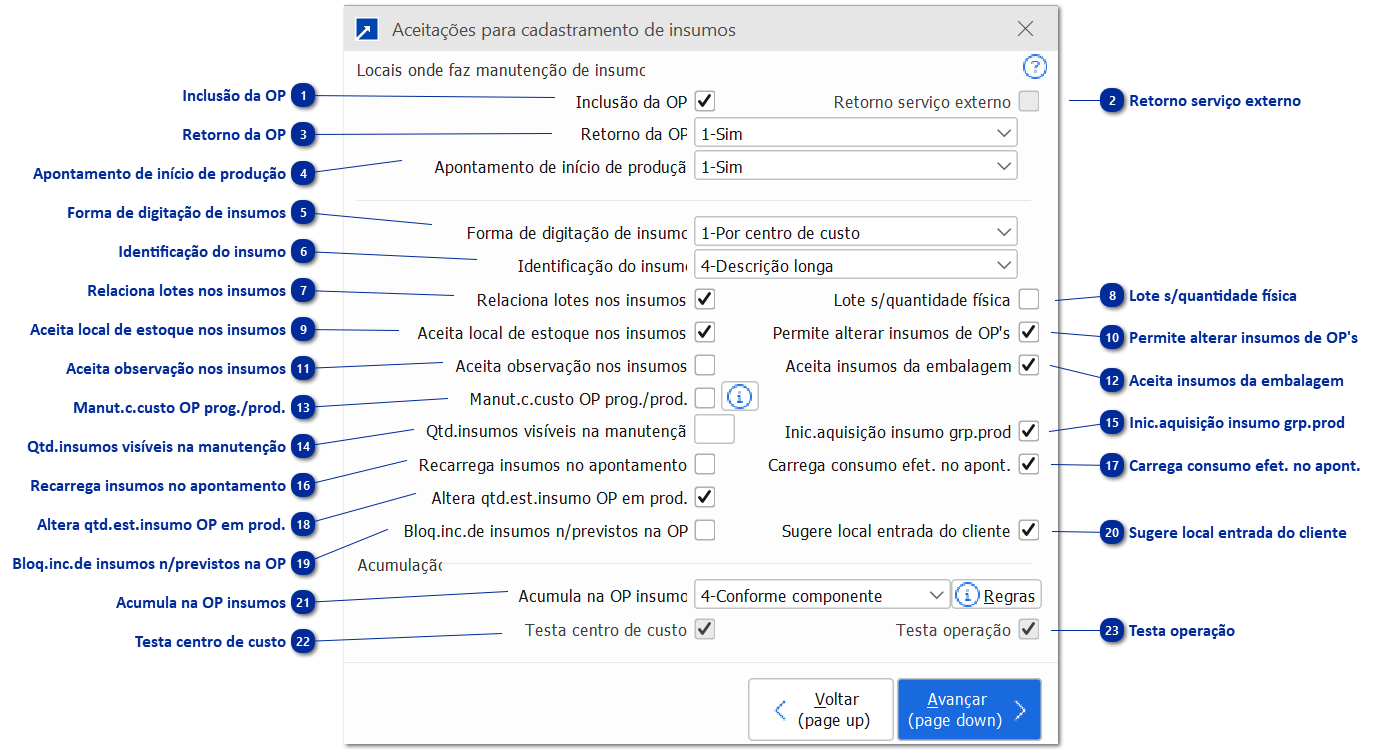
Task: Toggle Aceita observação nos insumos checkbox
Action: point(705,365)
